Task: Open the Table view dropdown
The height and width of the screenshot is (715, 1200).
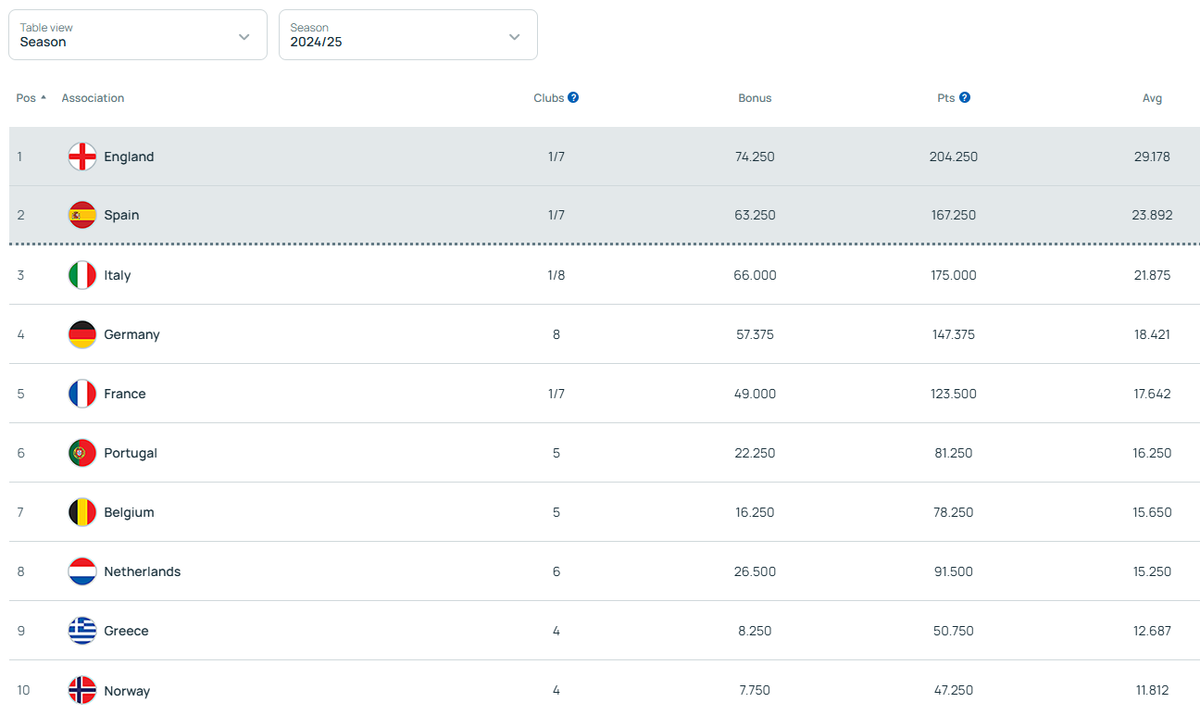Action: tap(138, 35)
